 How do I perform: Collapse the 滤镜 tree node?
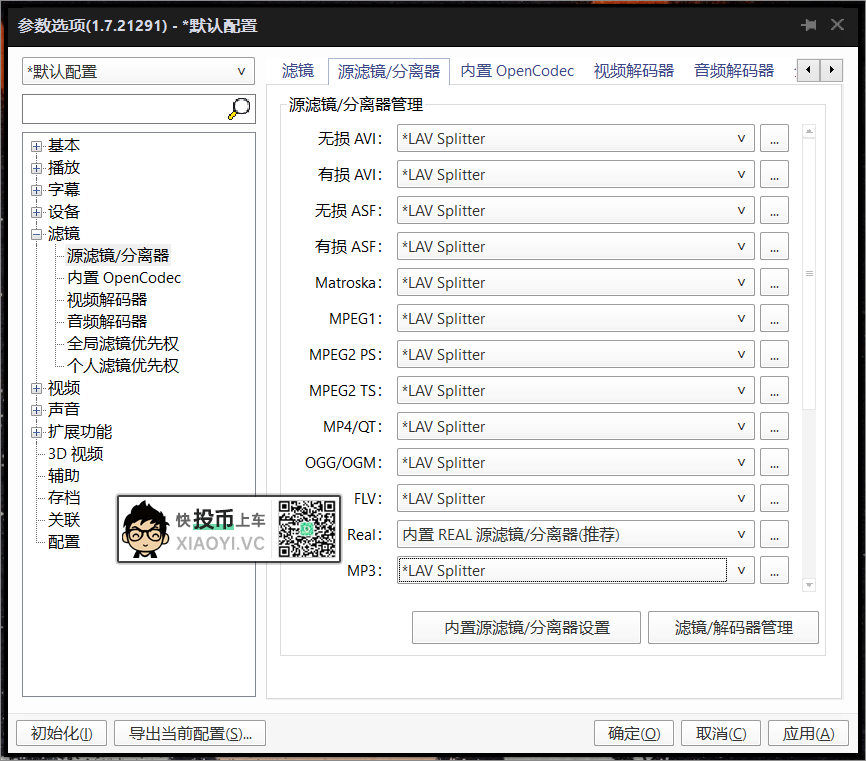(35, 233)
